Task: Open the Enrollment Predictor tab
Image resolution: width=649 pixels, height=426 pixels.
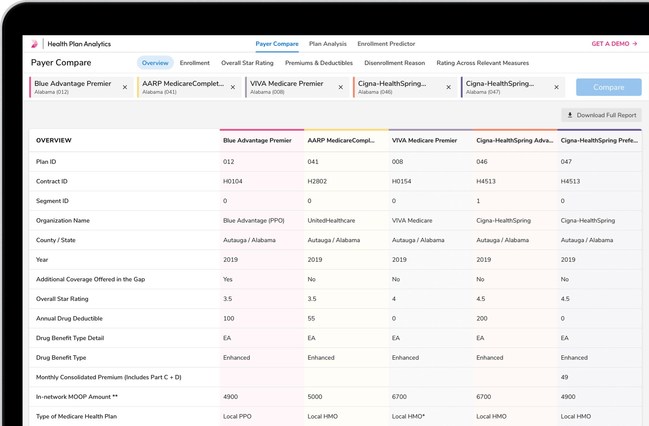Action: click(386, 43)
